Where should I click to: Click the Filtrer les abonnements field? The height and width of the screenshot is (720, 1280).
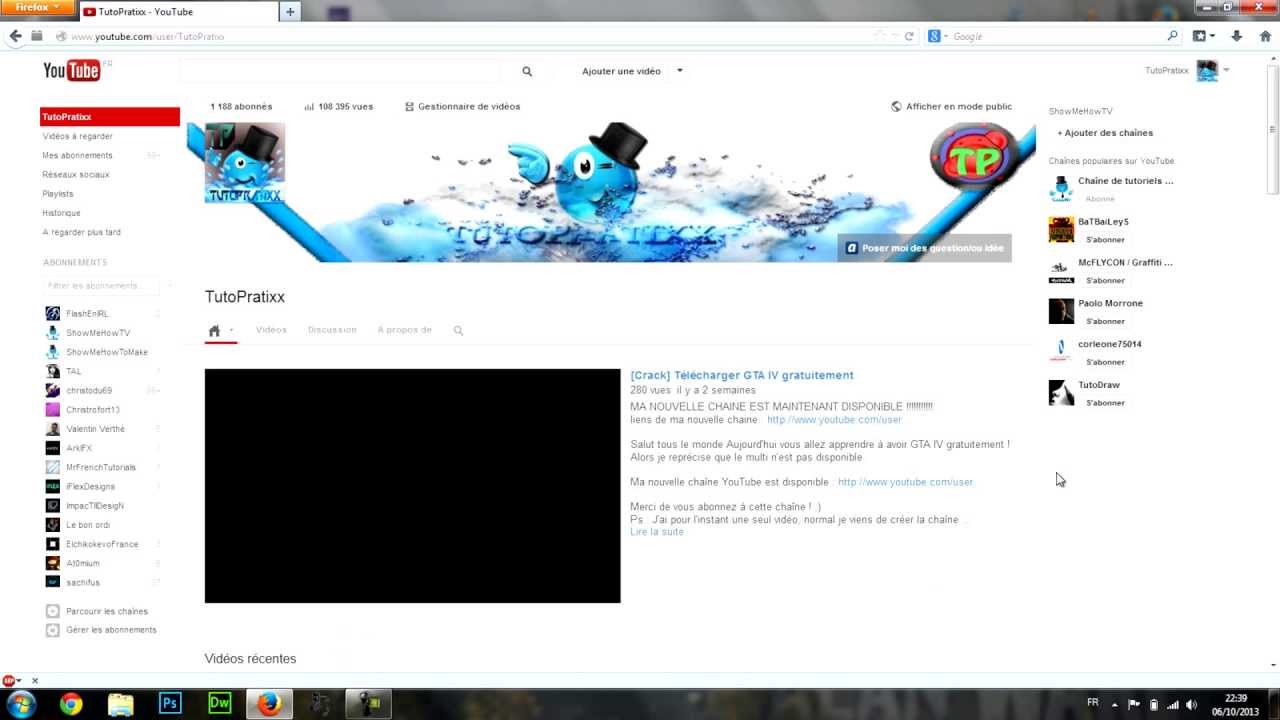[x=101, y=285]
